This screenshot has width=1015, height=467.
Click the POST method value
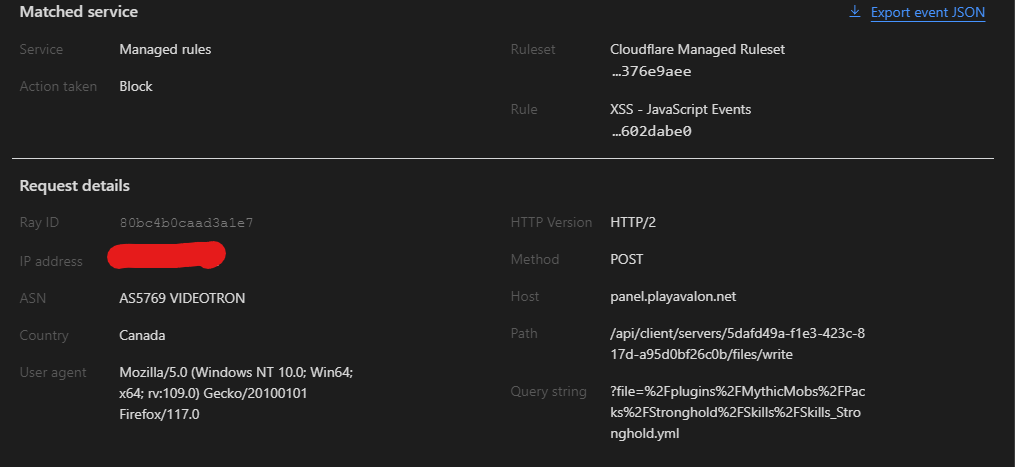click(627, 259)
